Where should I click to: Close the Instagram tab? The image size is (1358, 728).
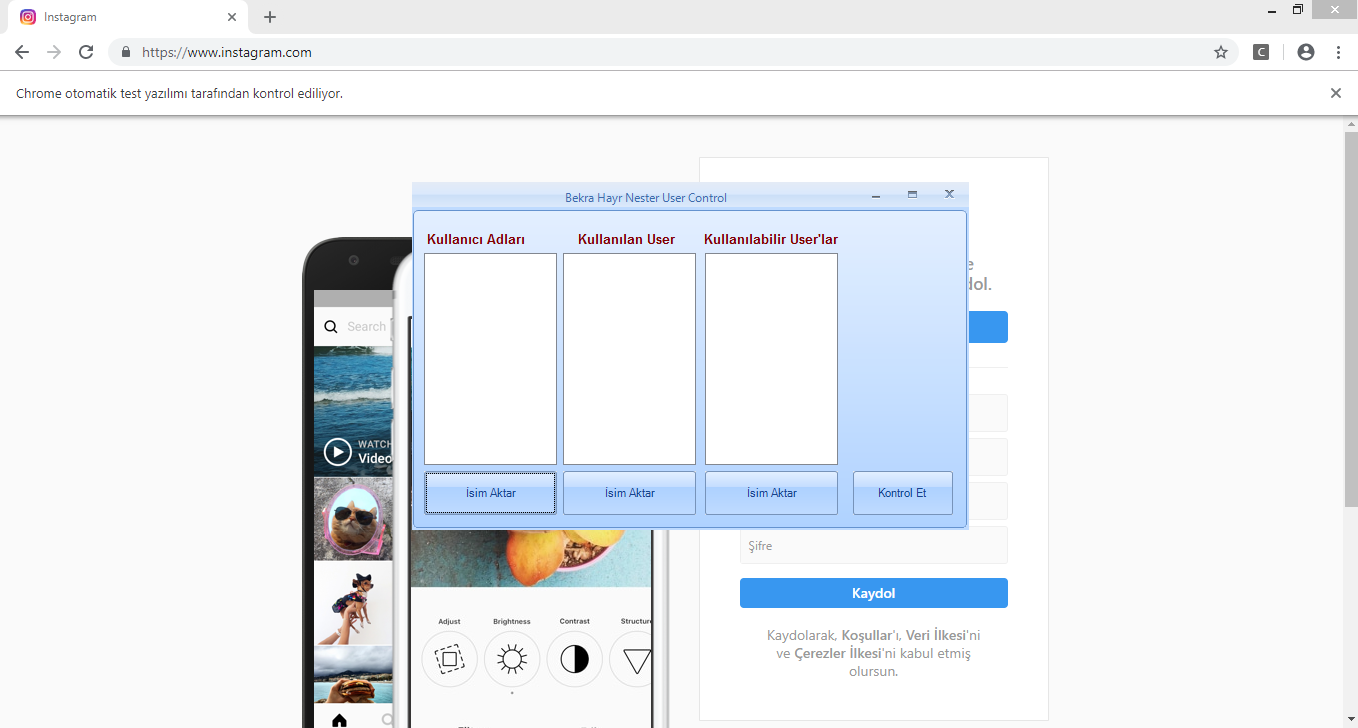pyautogui.click(x=232, y=17)
